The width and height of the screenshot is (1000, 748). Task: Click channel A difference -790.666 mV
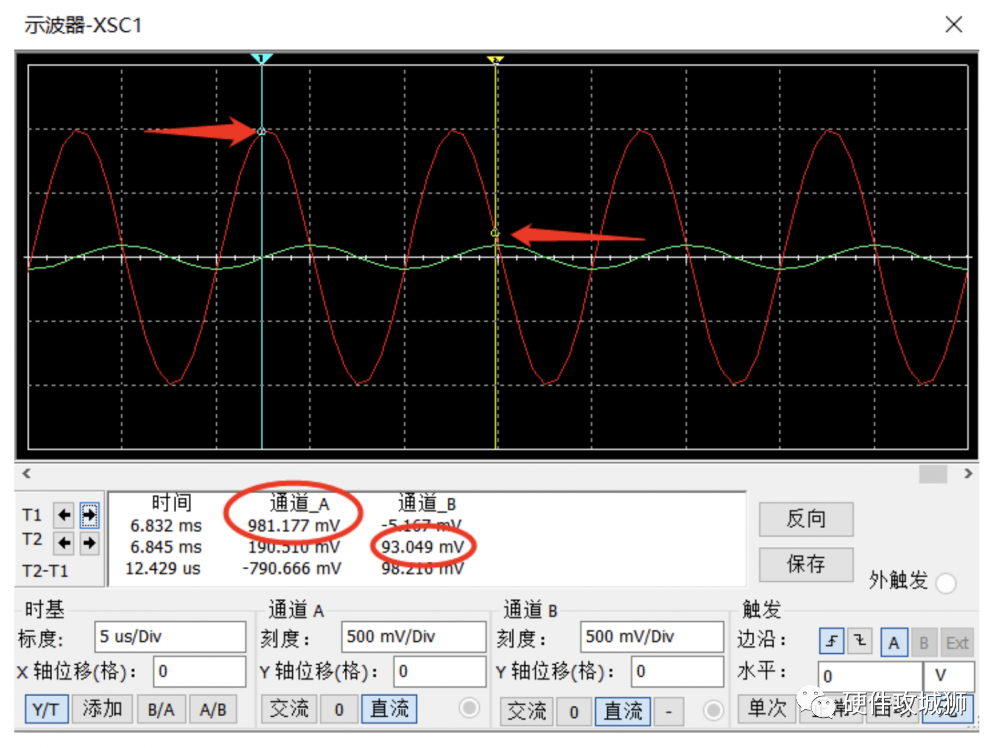coord(292,568)
